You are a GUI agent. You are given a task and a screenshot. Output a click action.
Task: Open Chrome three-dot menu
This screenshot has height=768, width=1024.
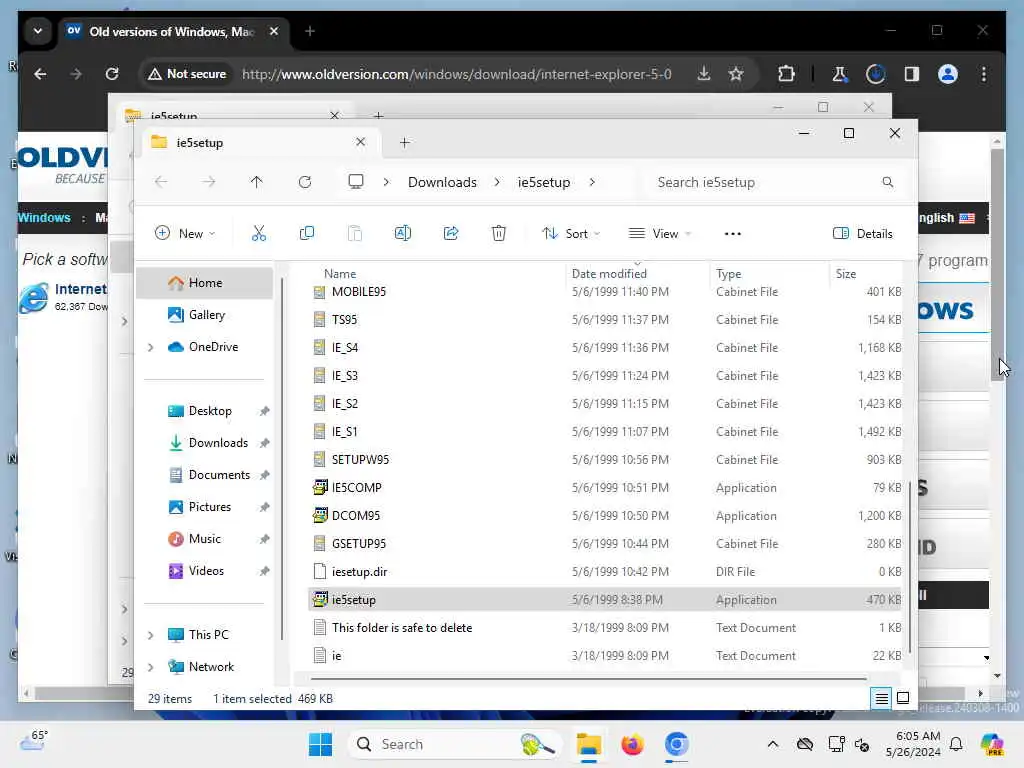pyautogui.click(x=984, y=74)
